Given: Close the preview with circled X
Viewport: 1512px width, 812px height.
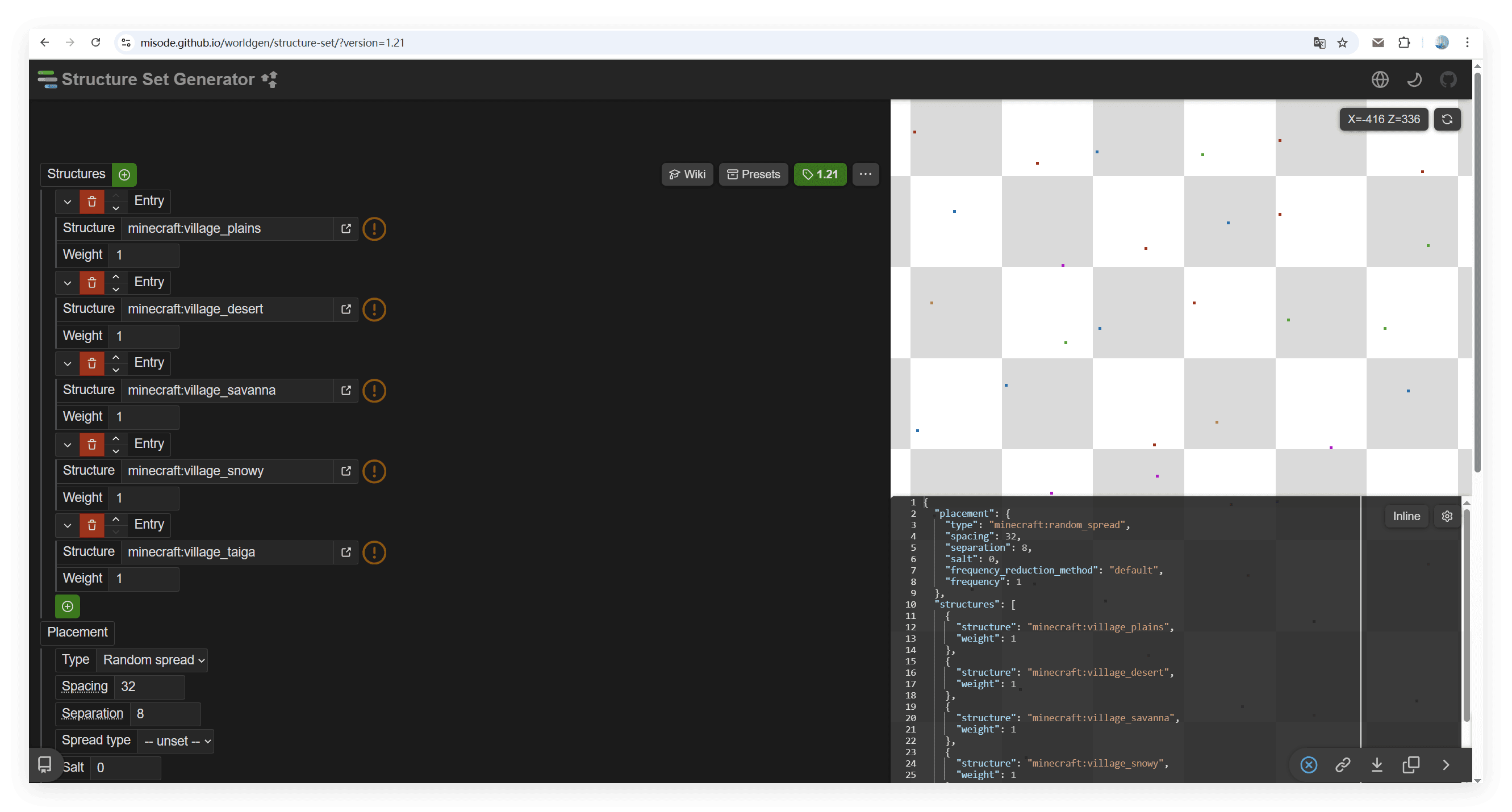Looking at the screenshot, I should (x=1308, y=764).
